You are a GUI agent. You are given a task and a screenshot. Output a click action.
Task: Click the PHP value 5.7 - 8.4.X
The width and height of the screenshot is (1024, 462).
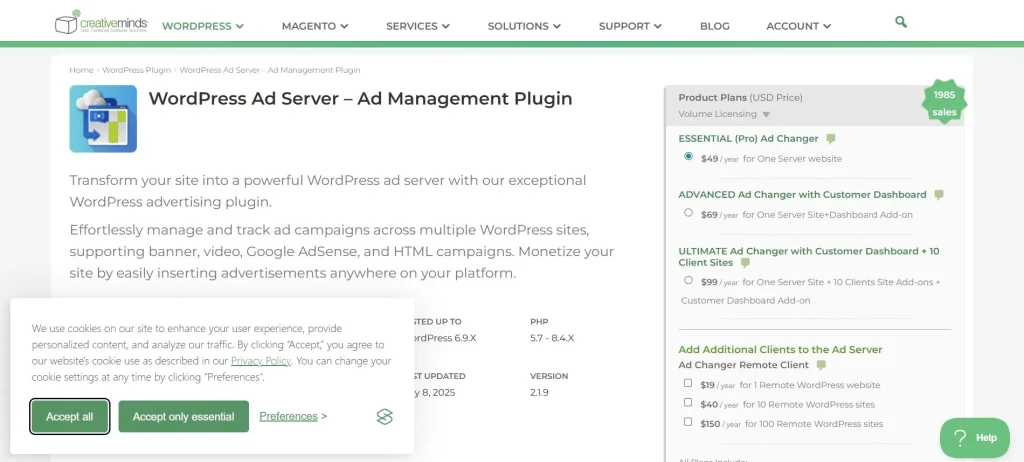(552, 338)
